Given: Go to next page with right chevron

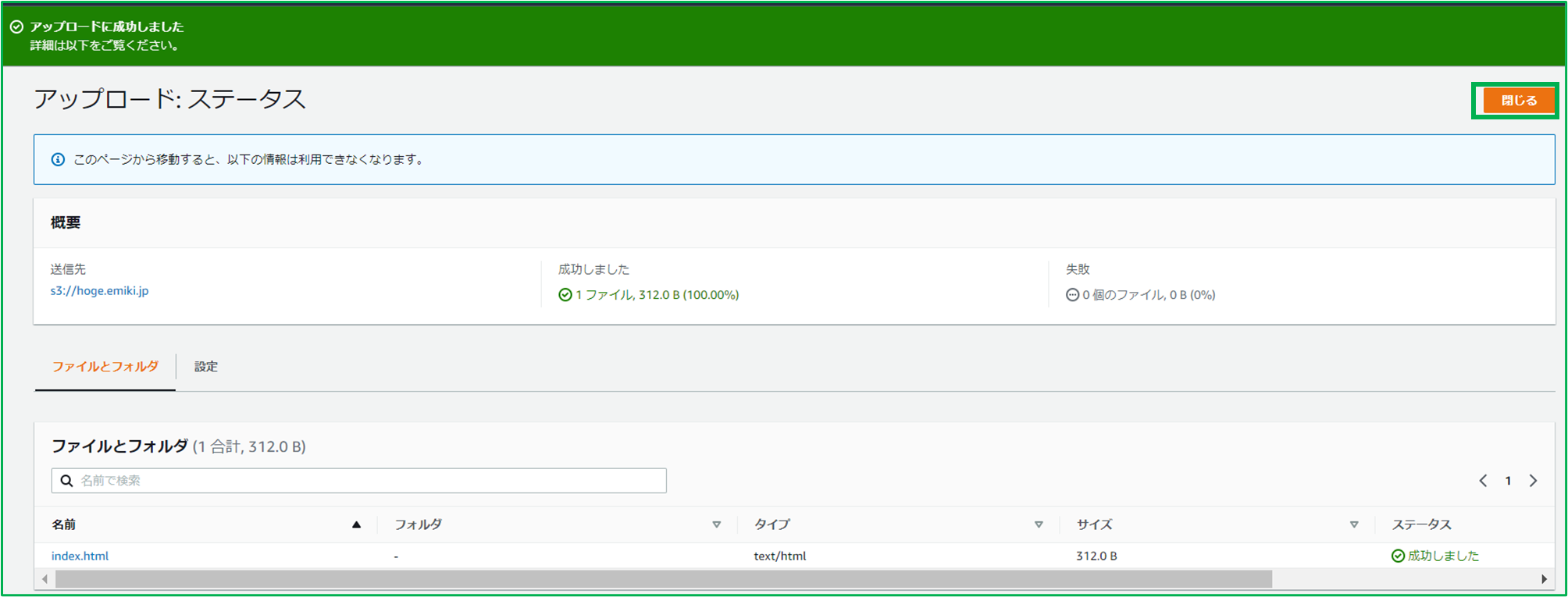Looking at the screenshot, I should tap(1533, 481).
